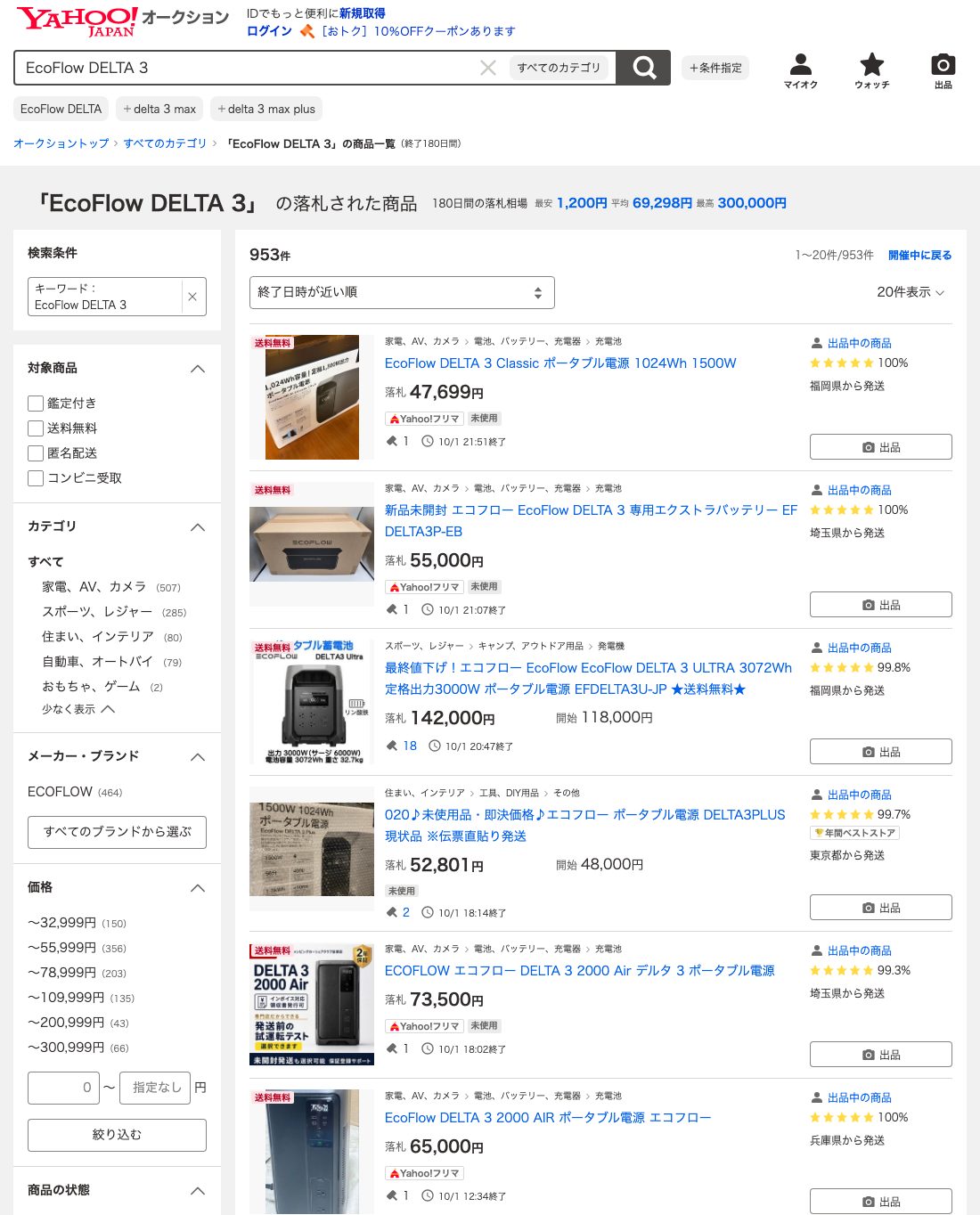This screenshot has height=1215, width=980.
Task: Open the 20件表示 per-page dropdown
Action: (x=911, y=292)
